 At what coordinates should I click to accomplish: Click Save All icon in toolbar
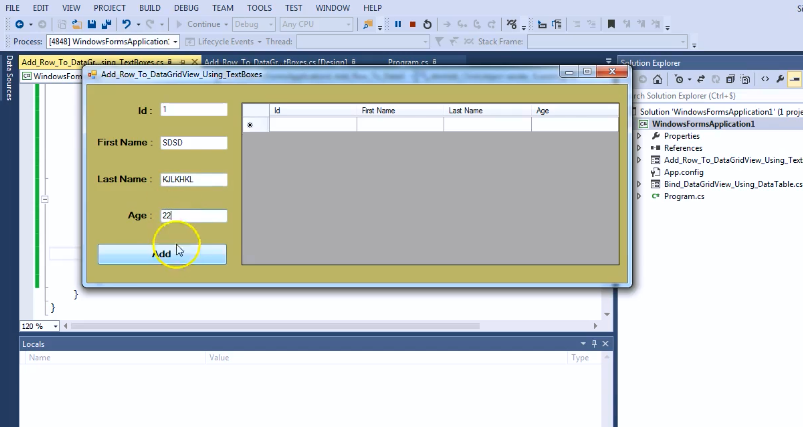pyautogui.click(x=105, y=24)
